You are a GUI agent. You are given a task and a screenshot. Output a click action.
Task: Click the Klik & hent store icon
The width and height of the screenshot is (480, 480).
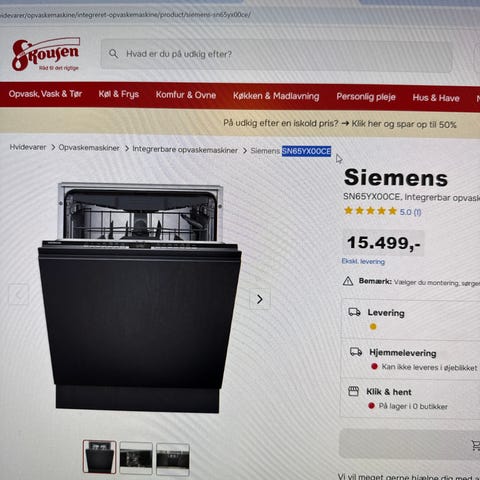coord(353,391)
